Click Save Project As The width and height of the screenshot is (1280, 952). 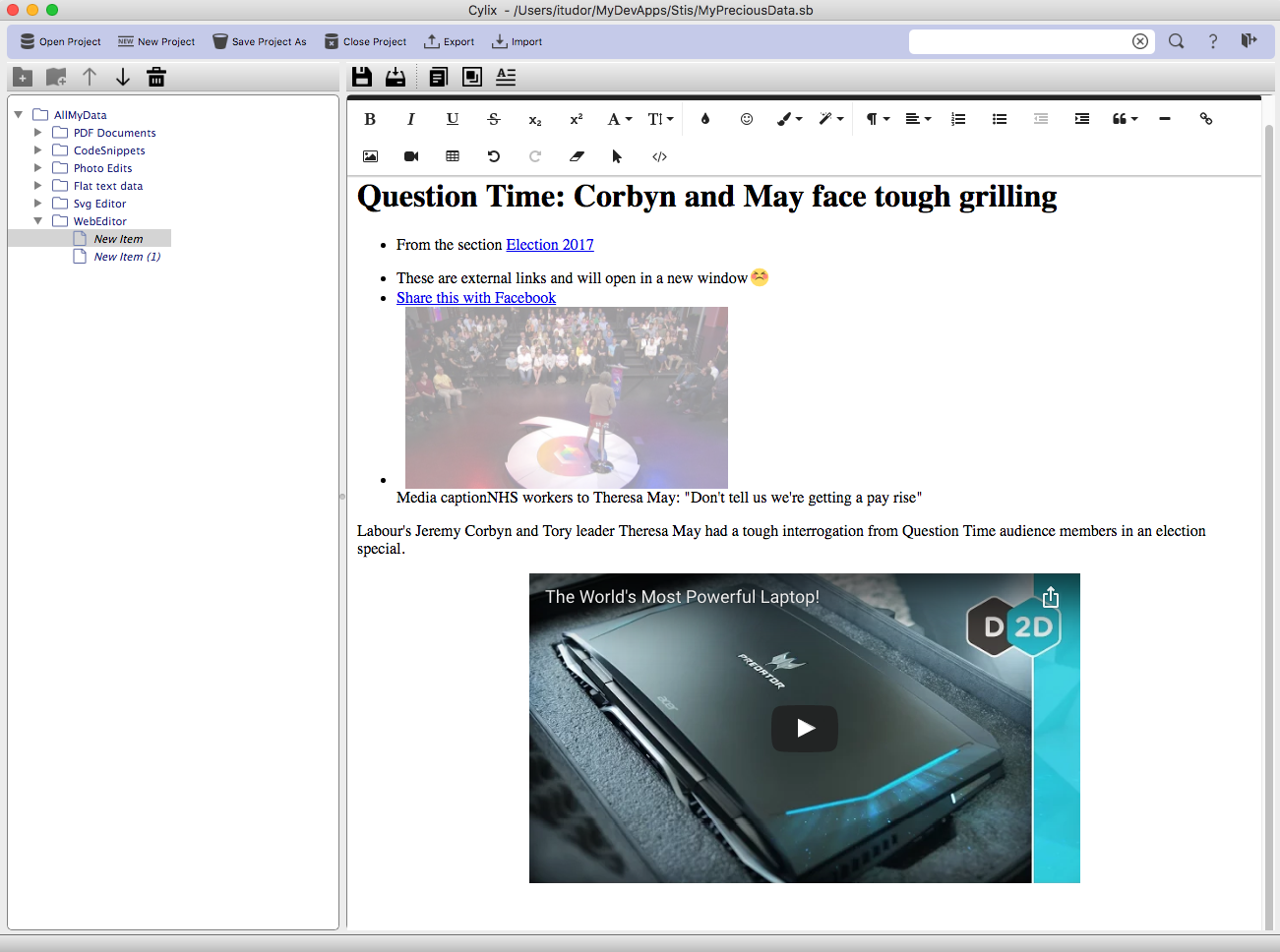click(260, 41)
